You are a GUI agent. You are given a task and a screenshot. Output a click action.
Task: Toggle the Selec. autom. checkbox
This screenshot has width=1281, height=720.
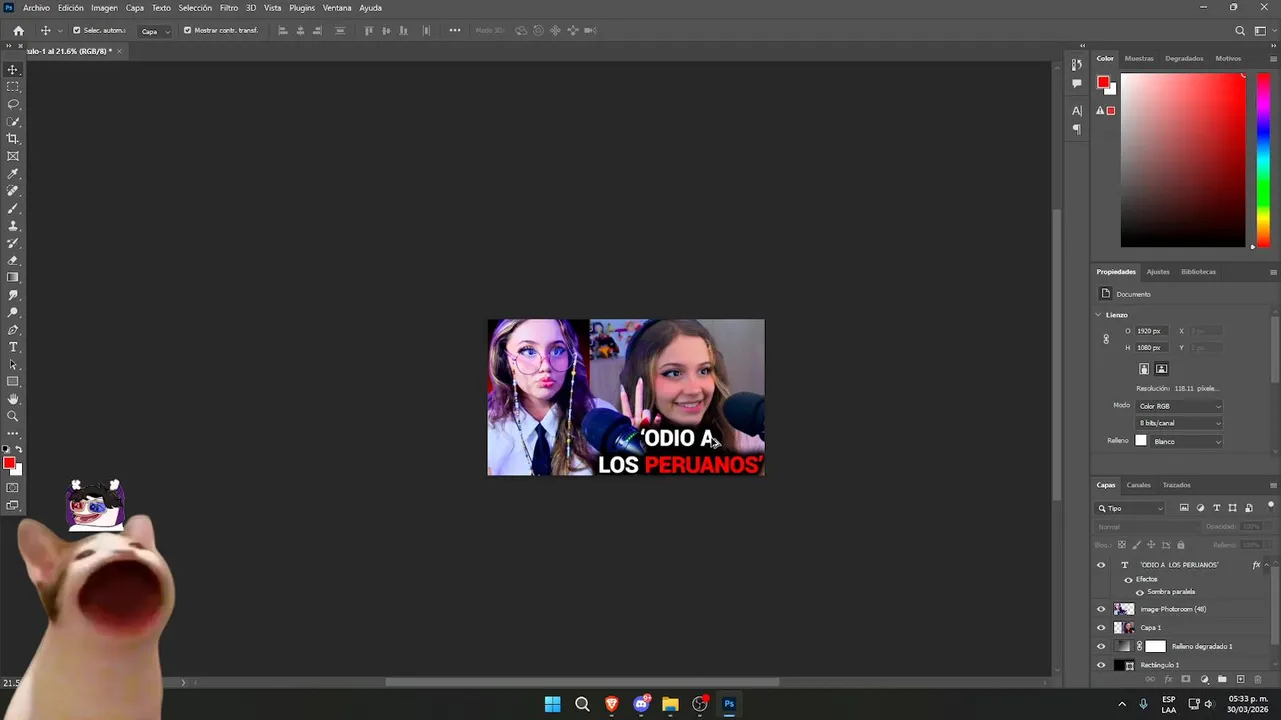[77, 31]
